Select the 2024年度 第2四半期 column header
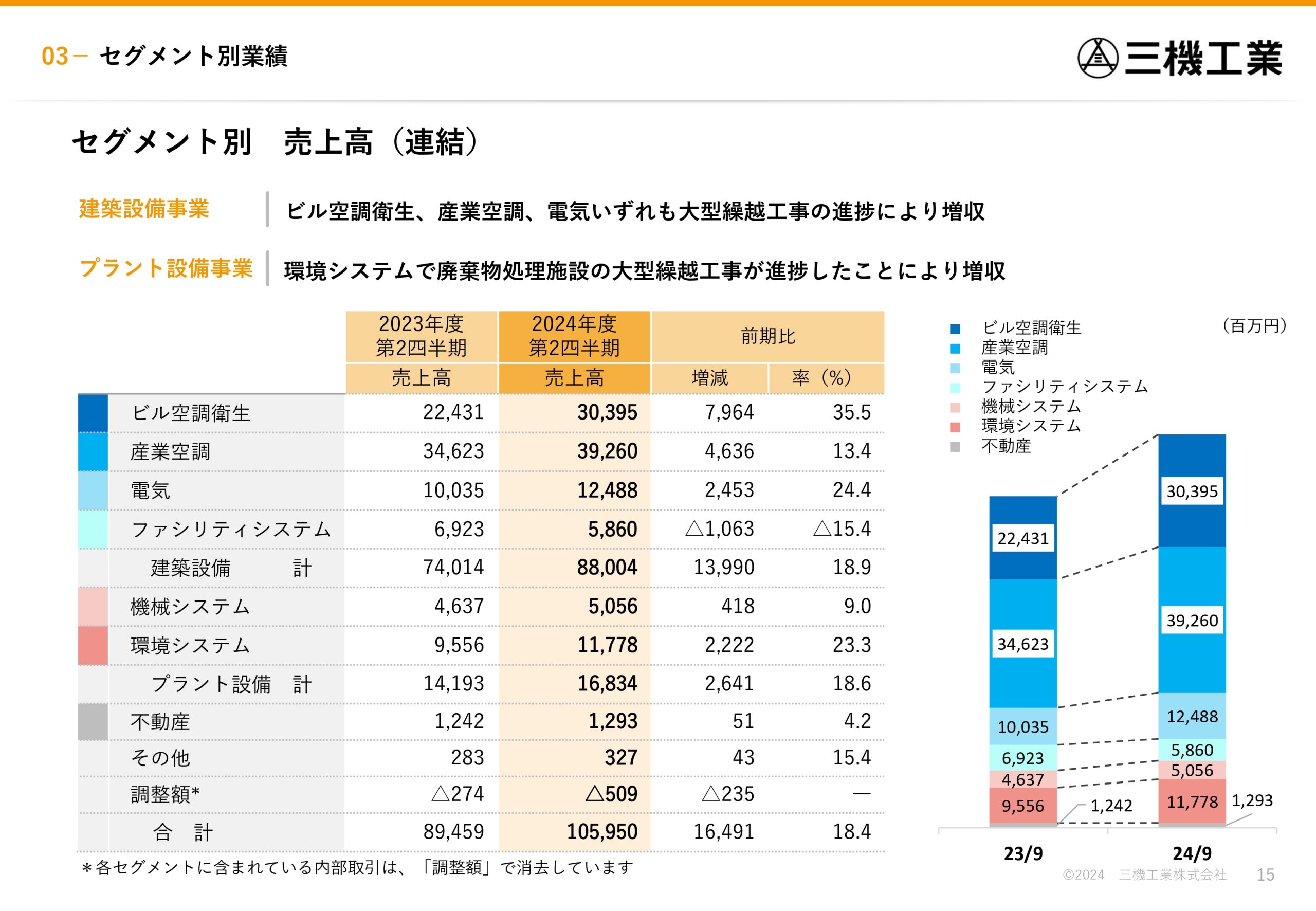 [574, 336]
